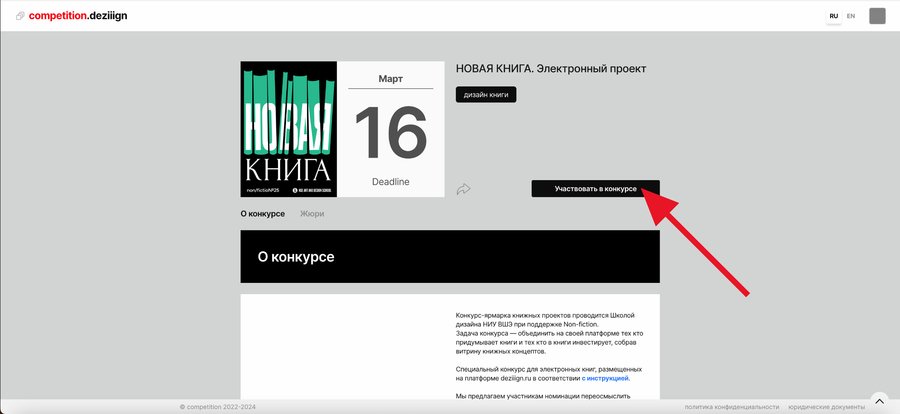Click the share arrow icon

(x=463, y=189)
